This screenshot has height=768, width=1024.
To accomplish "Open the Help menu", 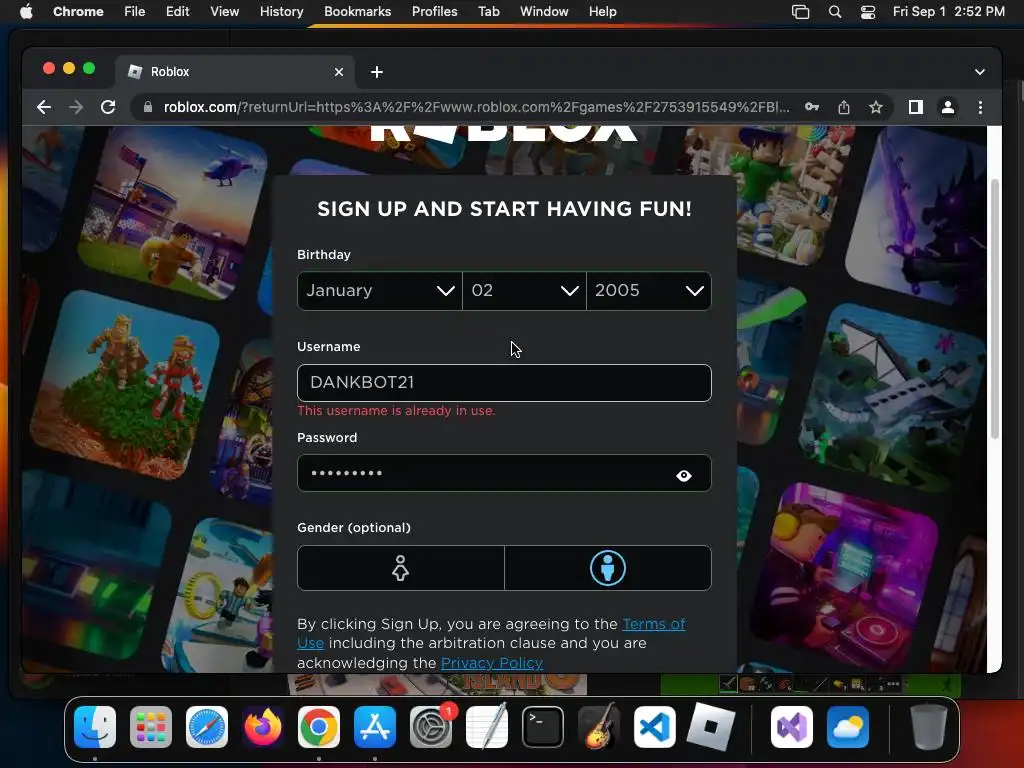I will [602, 12].
